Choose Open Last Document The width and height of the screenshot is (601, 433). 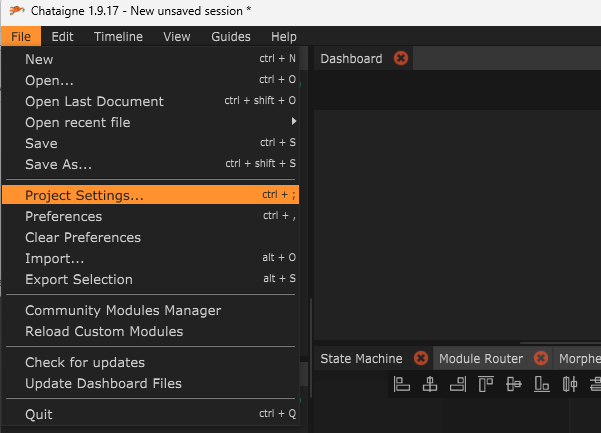coord(150,101)
